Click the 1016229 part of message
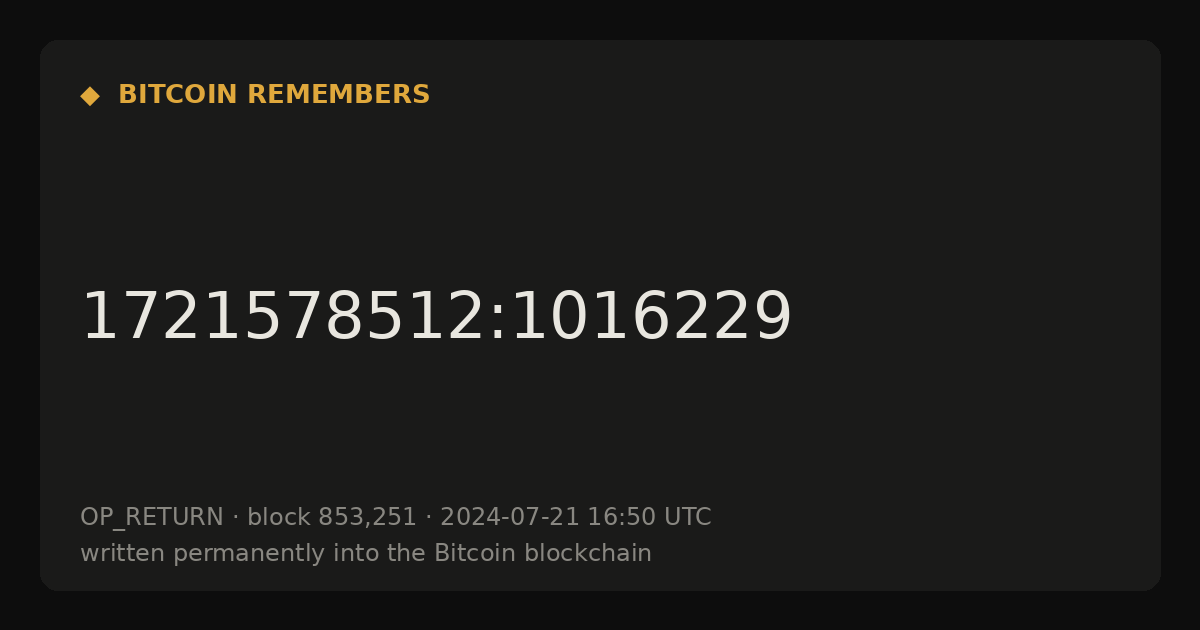The image size is (1200, 630). 651,318
